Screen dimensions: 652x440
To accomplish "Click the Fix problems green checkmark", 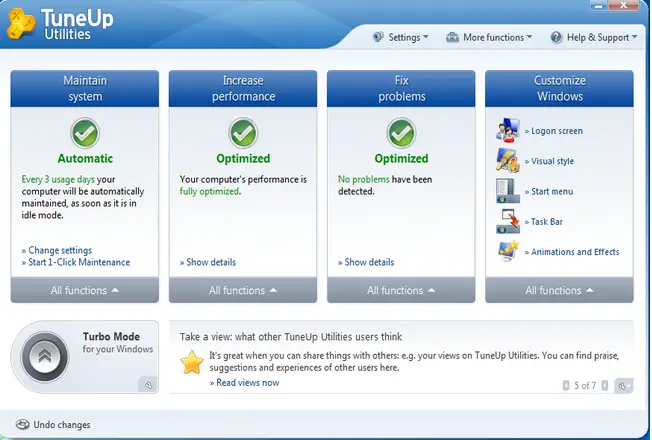I will 401,133.
